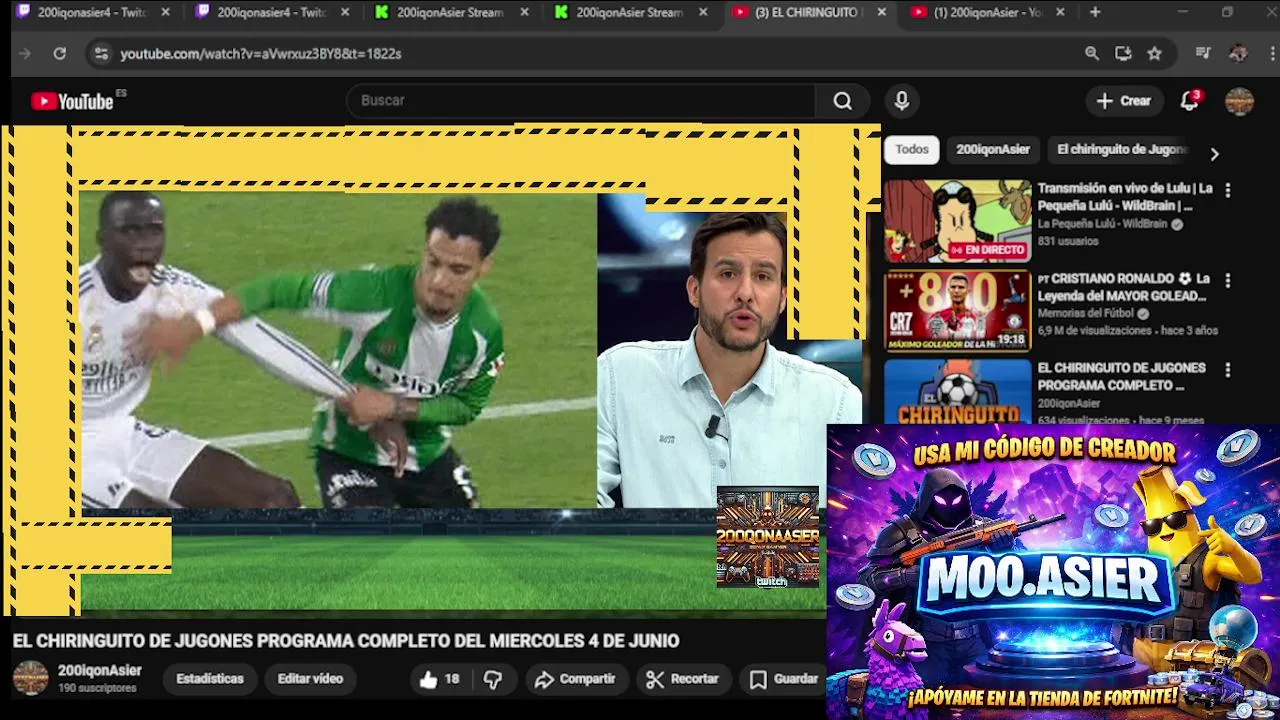
Task: Open options menu for Transmisión en vivo de Lulu video
Action: [1228, 190]
